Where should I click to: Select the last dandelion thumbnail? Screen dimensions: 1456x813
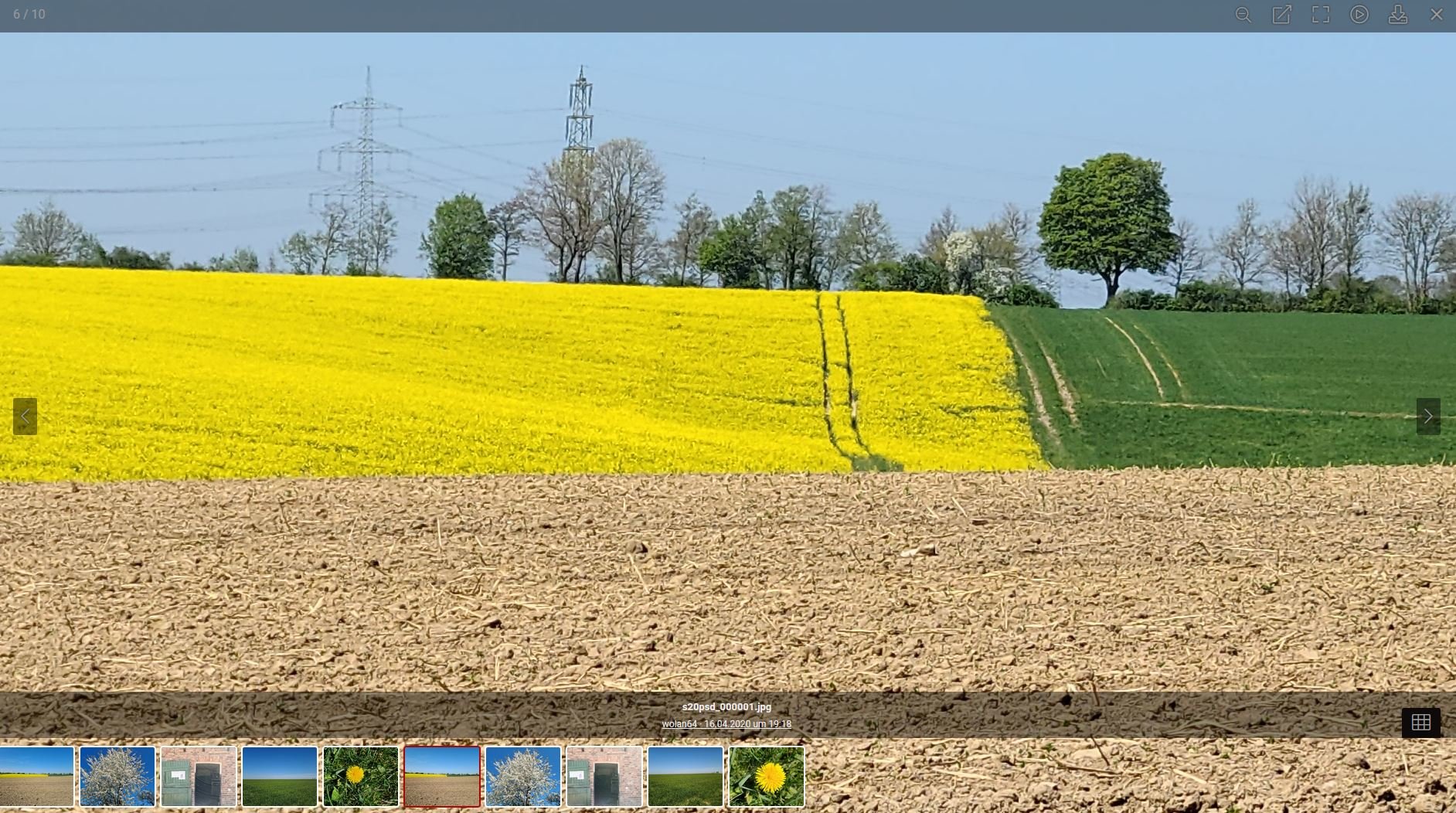767,777
